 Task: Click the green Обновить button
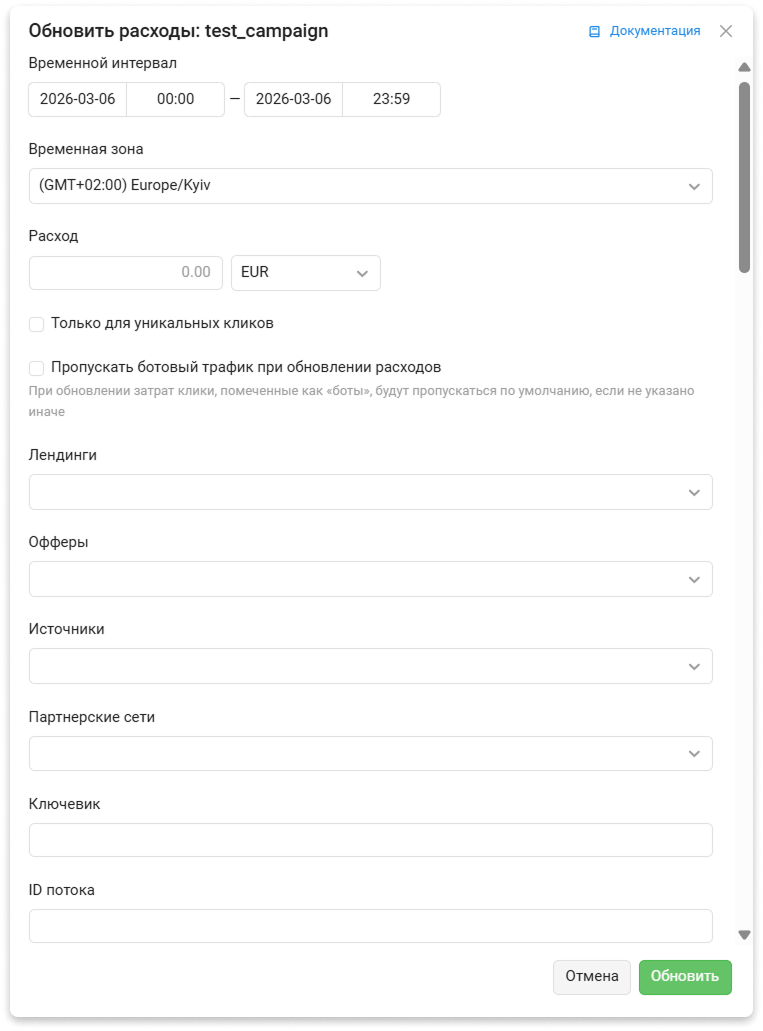[x=685, y=977]
